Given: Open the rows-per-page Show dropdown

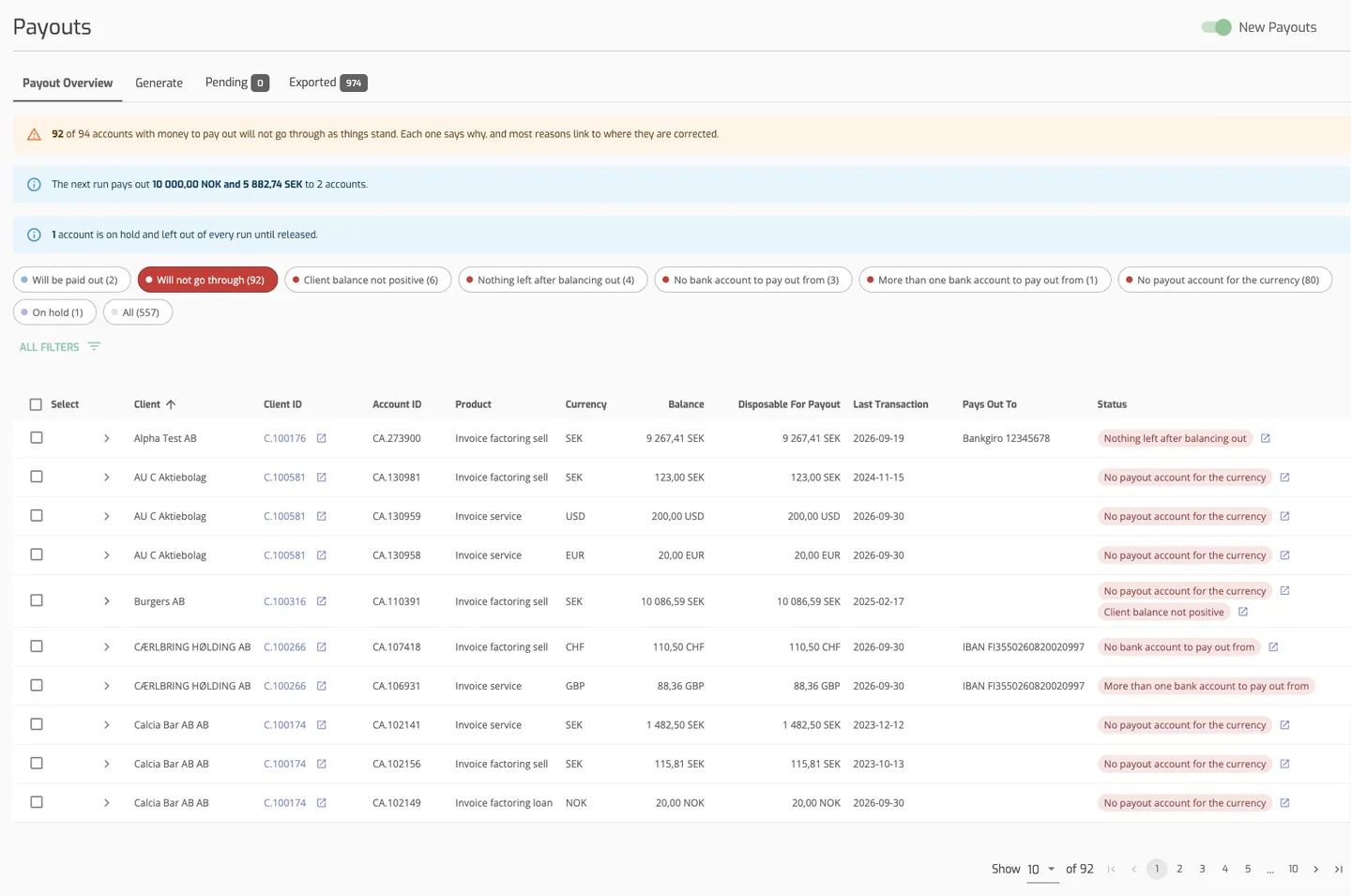Looking at the screenshot, I should (x=1041, y=869).
